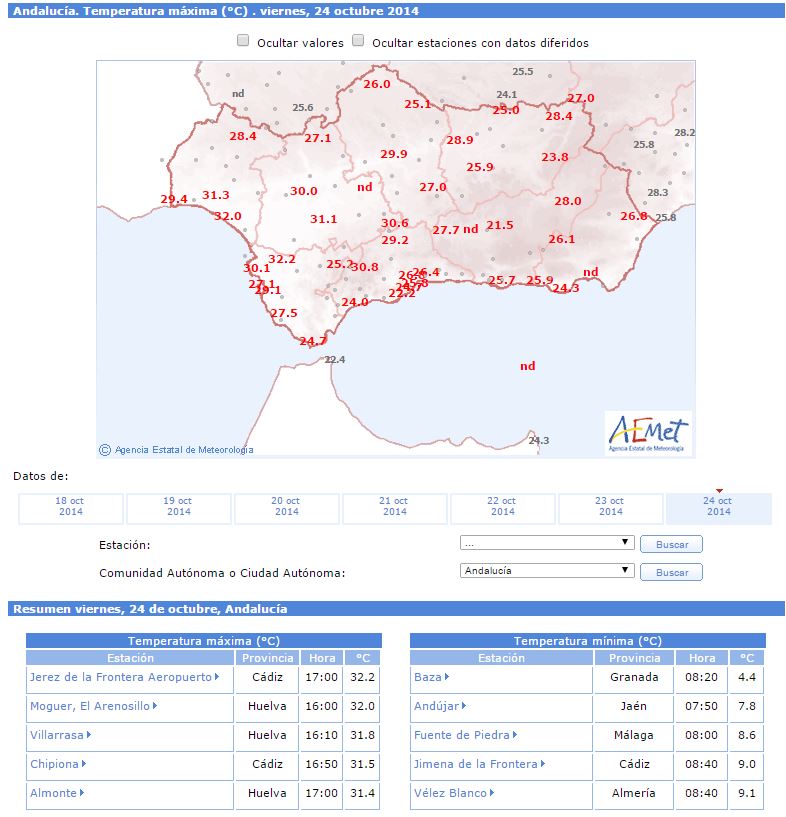Screen dimensions: 786x817
Task: Click the copyright symbol on the map
Action: pos(105,450)
